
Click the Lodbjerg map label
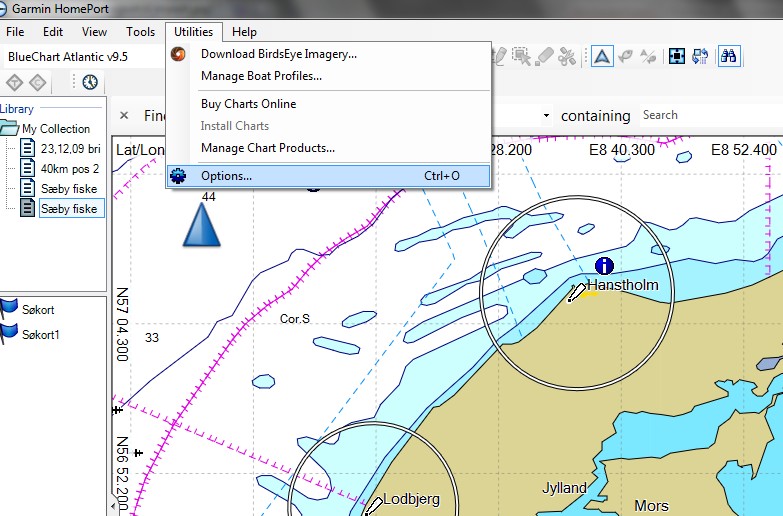[x=411, y=499]
